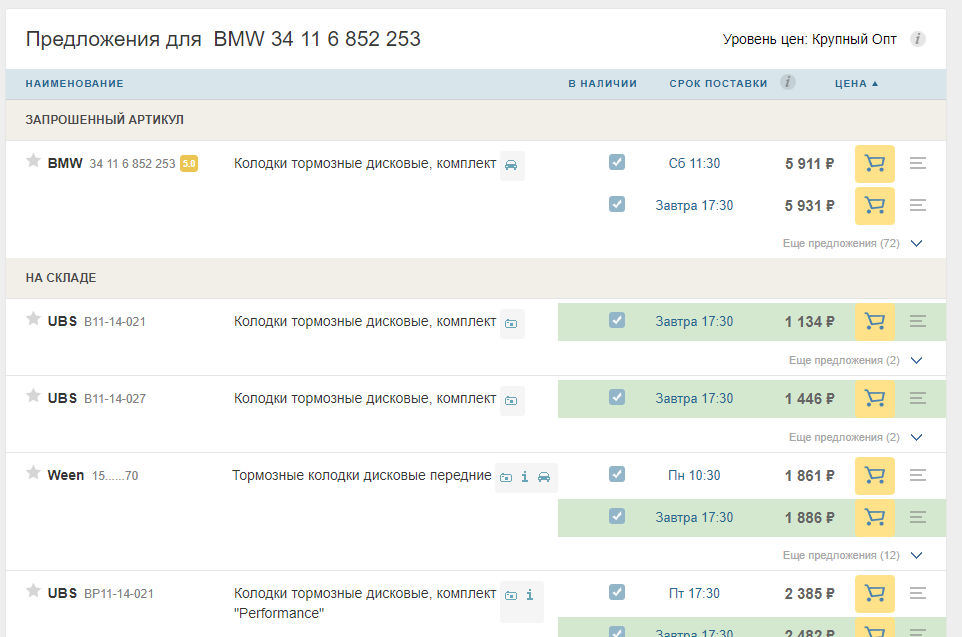Sort by ЦЕНА column header
The width and height of the screenshot is (962, 637).
(856, 83)
